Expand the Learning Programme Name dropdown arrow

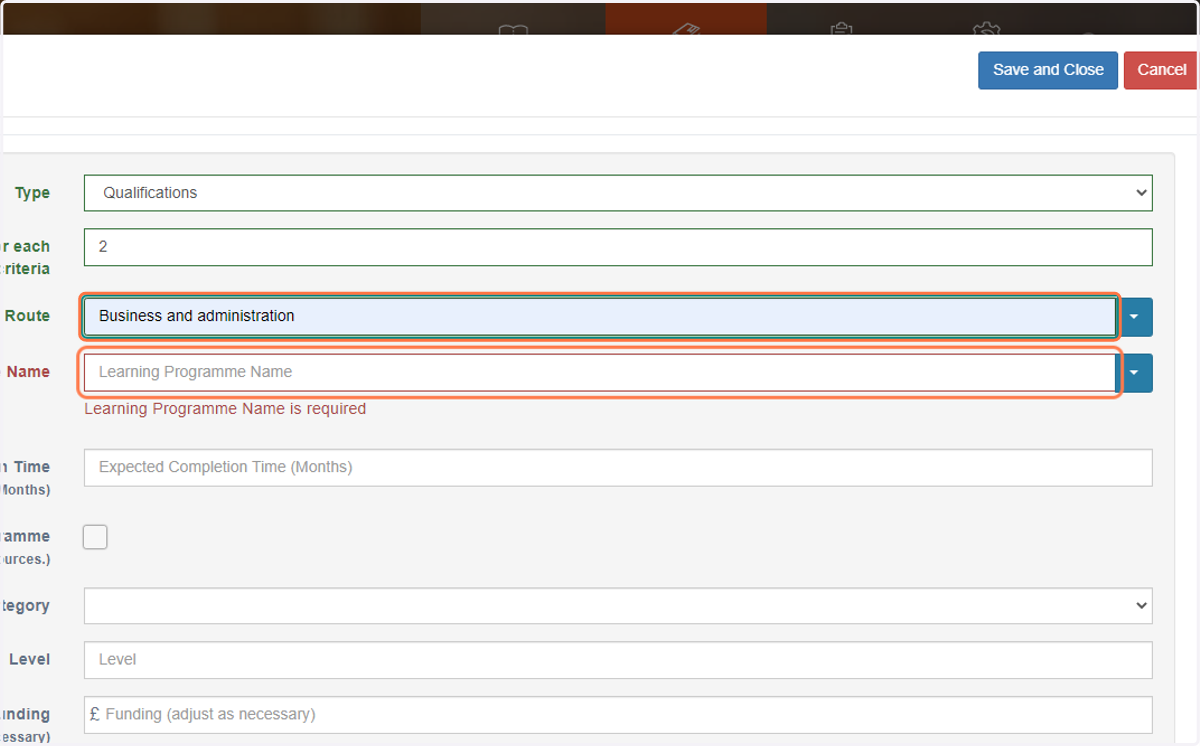1135,372
